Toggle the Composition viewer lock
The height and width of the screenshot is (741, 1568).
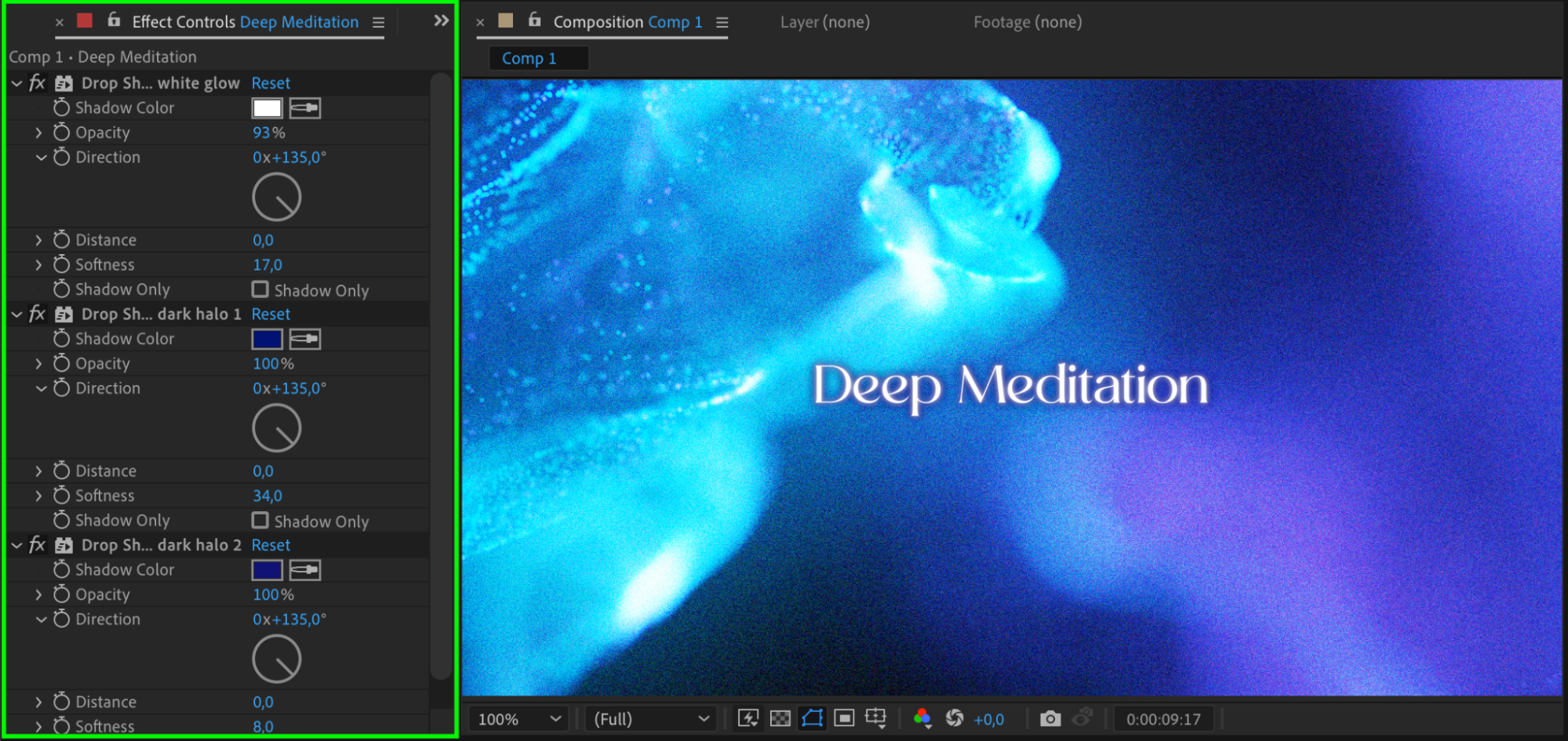click(x=534, y=20)
